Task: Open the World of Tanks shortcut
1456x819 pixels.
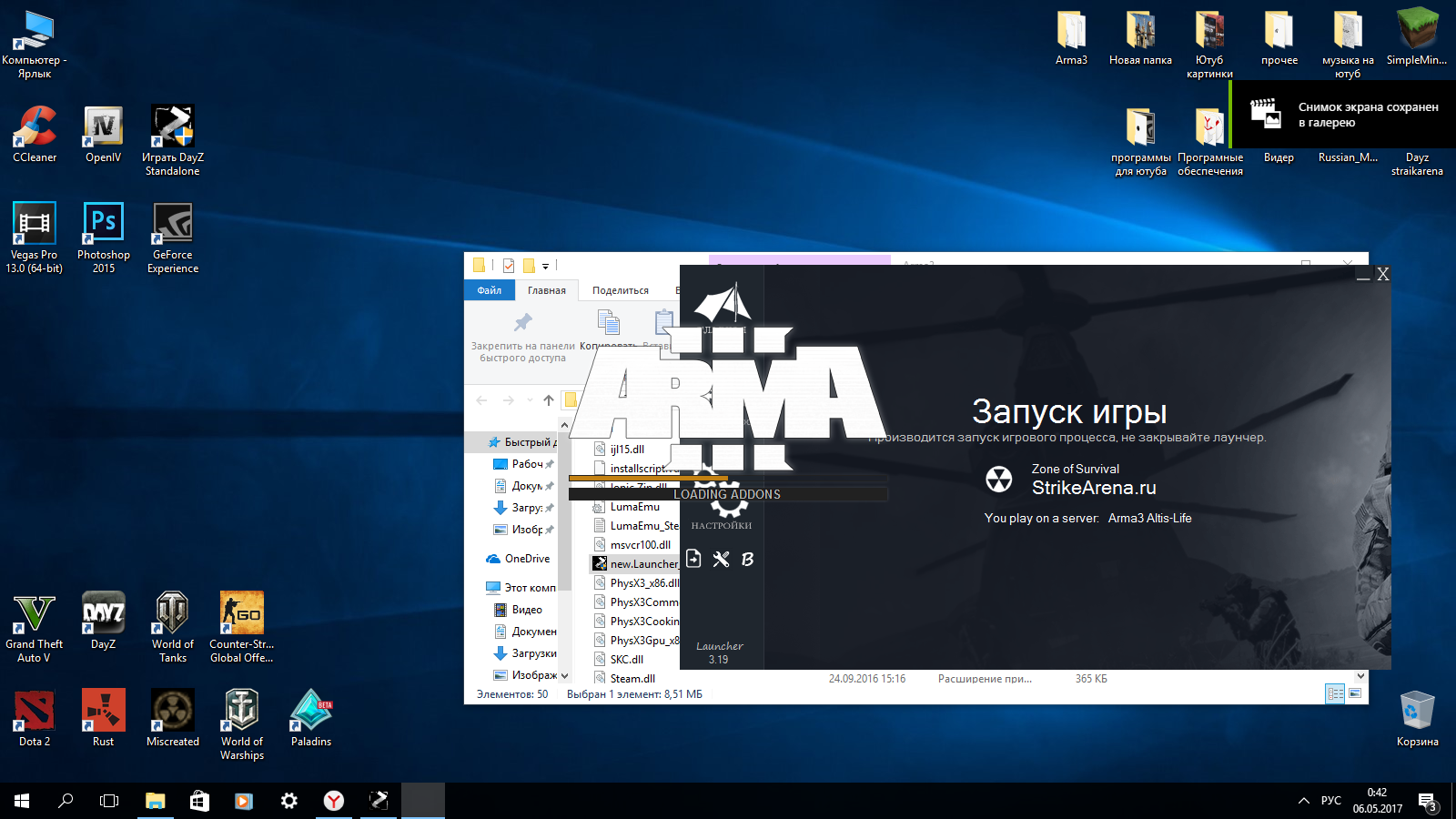Action: (x=173, y=627)
